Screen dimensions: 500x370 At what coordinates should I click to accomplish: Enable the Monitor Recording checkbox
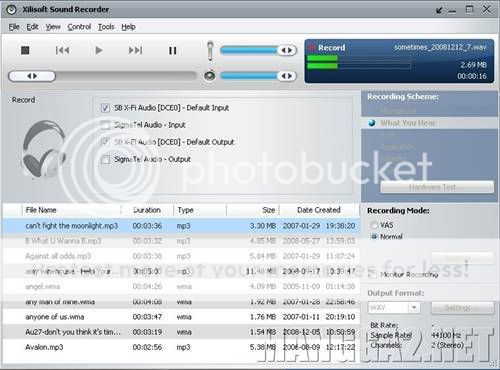point(373,274)
